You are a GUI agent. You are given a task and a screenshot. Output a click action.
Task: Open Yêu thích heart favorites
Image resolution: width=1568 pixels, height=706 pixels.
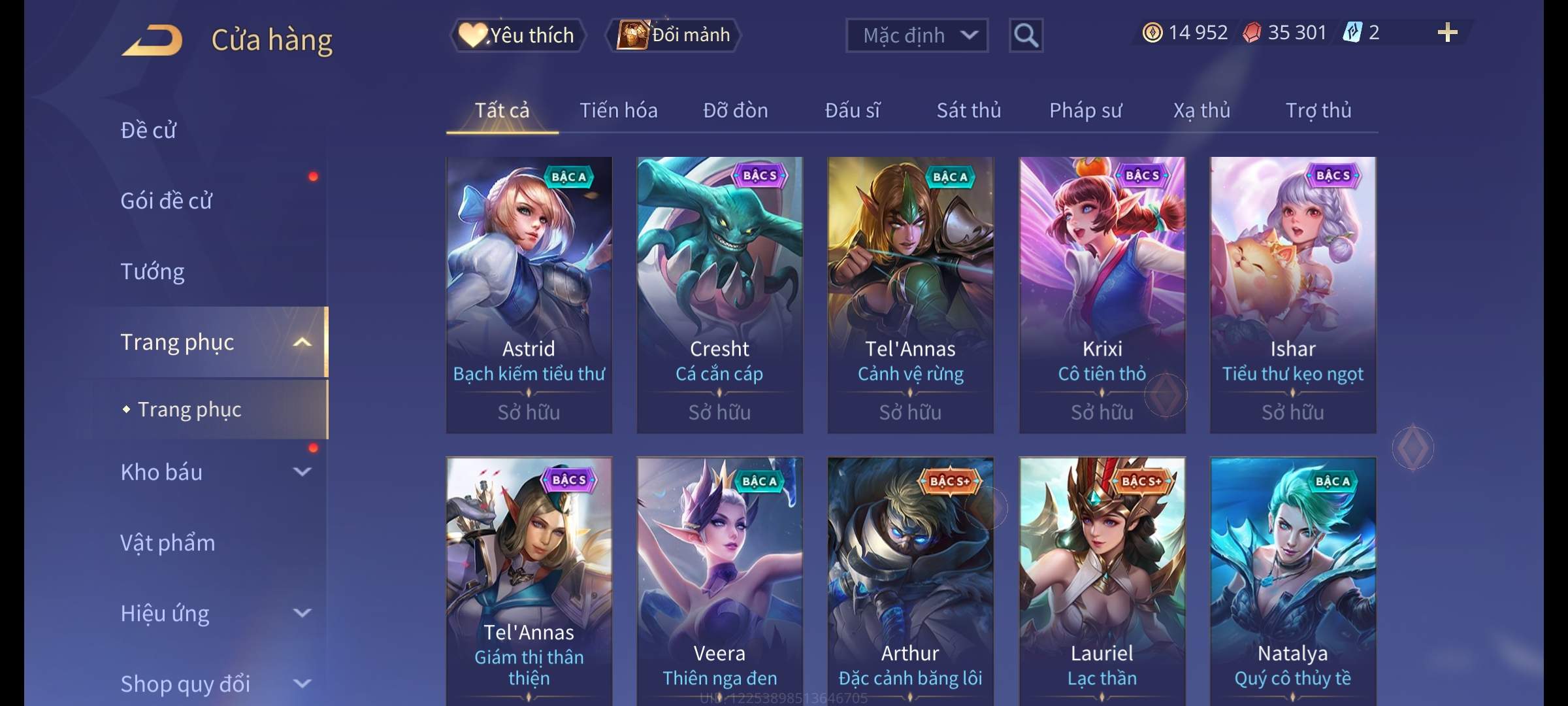pos(517,35)
